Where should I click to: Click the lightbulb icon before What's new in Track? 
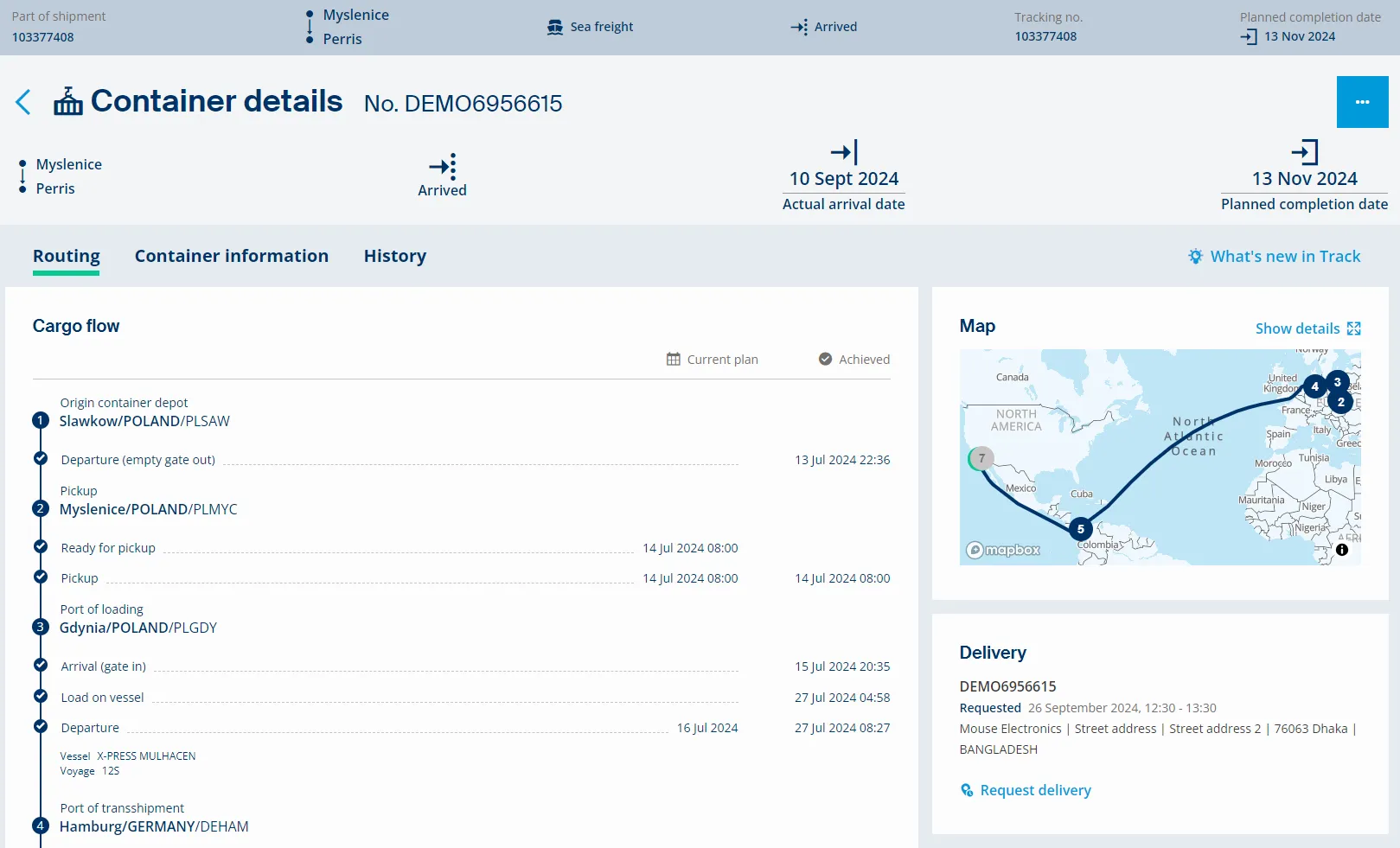[1195, 256]
